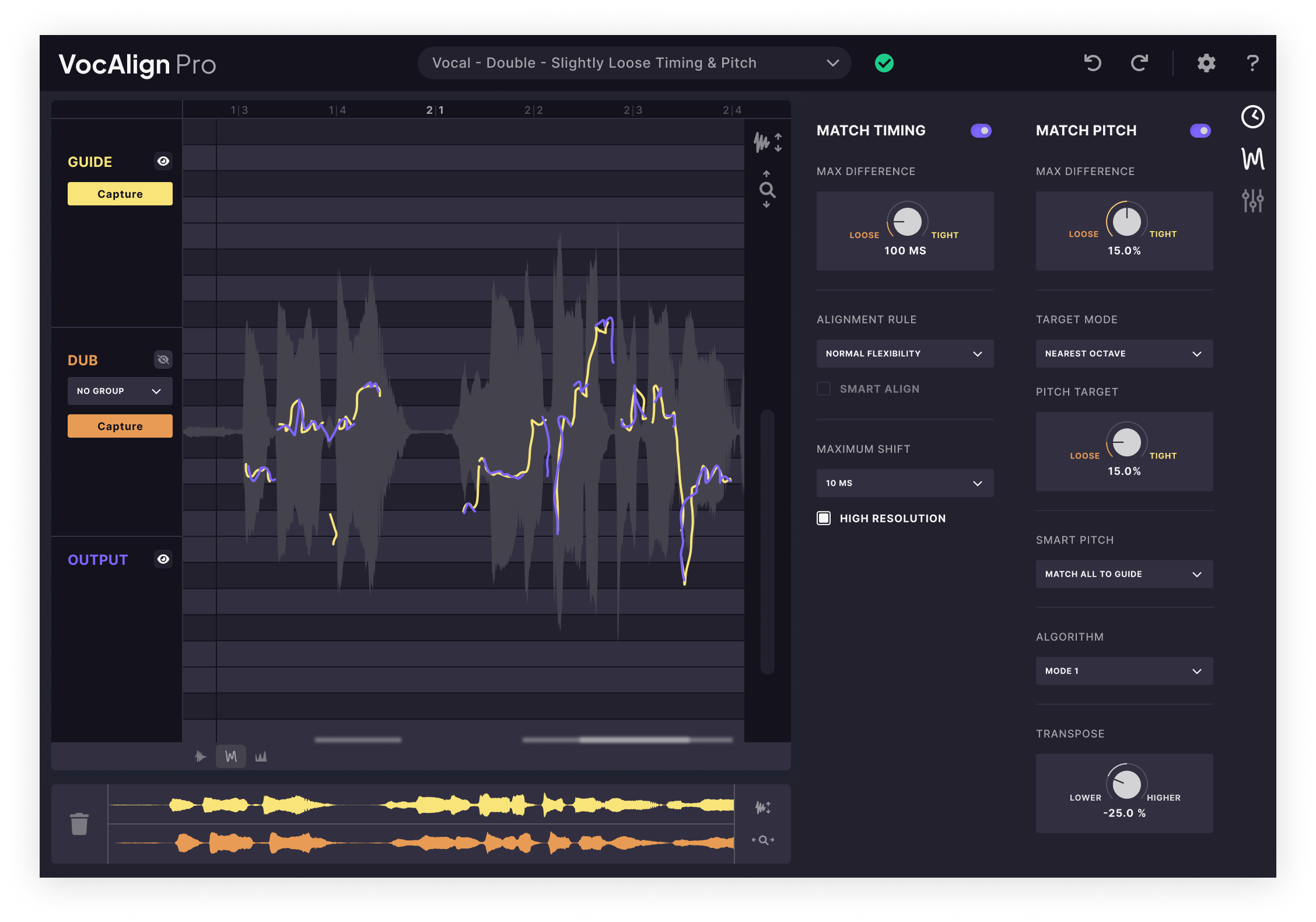The image size is (1316, 922).
Task: Toggle High Resolution on
Action: pos(824,518)
